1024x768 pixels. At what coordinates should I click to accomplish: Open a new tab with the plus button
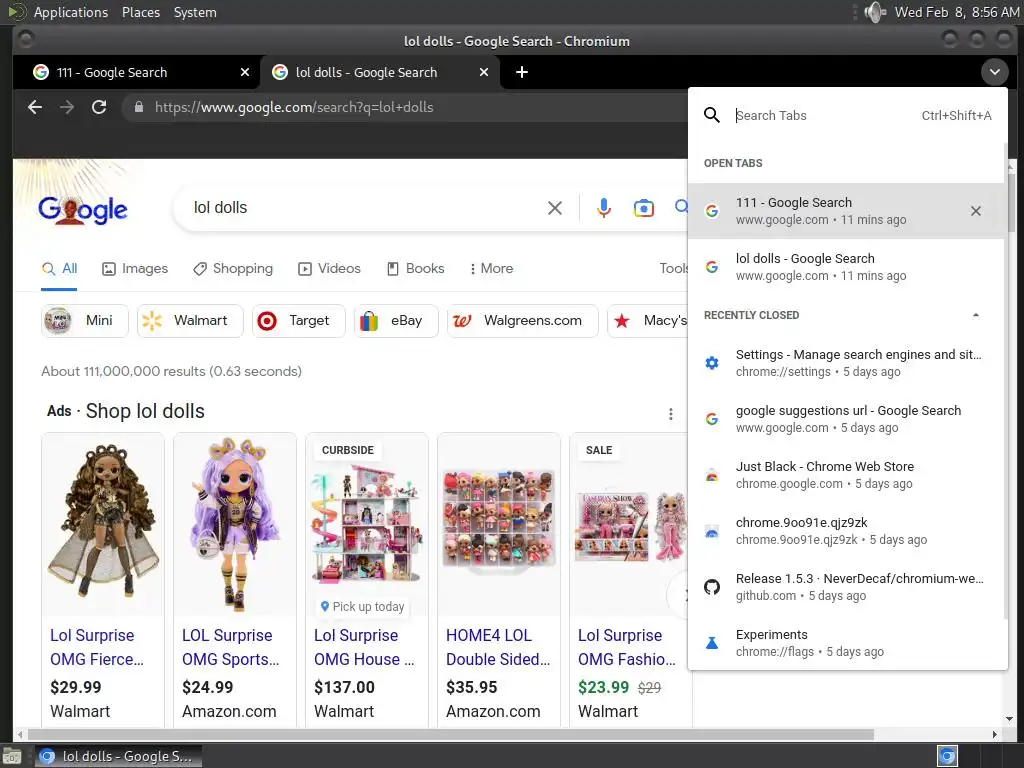521,72
